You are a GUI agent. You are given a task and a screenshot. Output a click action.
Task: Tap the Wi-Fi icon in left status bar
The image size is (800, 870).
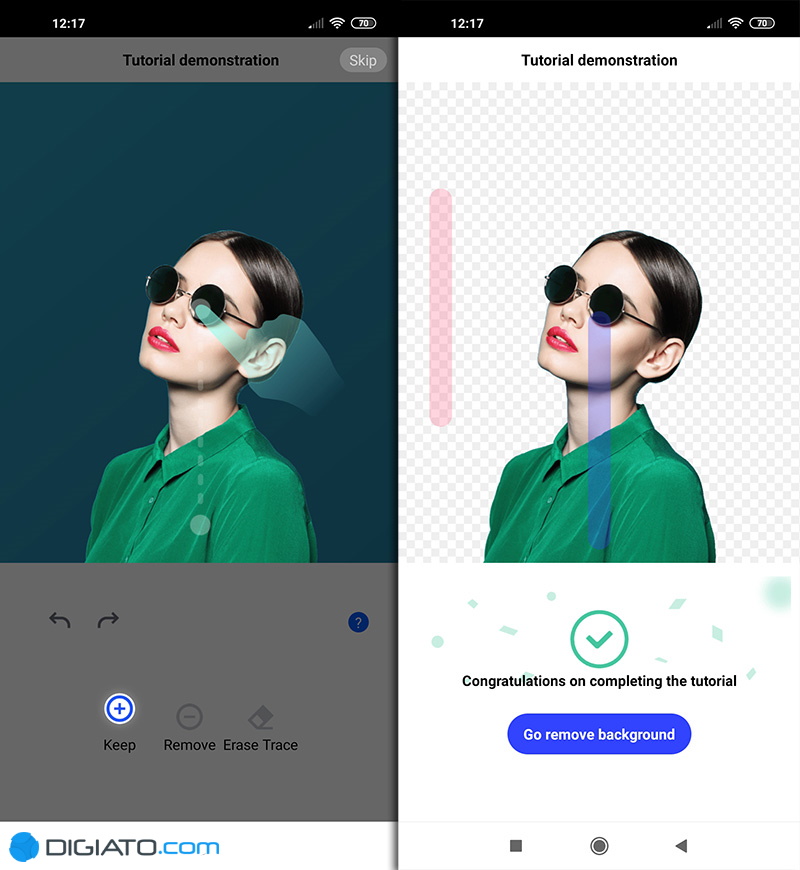click(x=337, y=23)
